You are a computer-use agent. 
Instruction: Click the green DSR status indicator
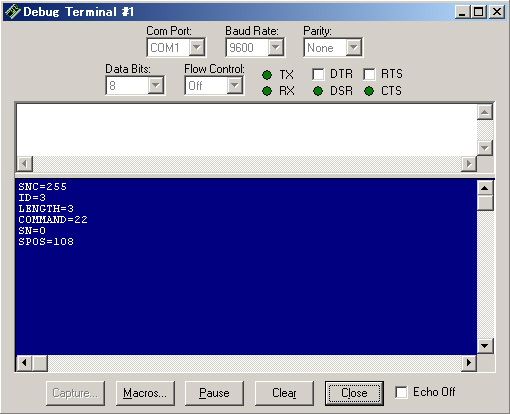(318, 91)
